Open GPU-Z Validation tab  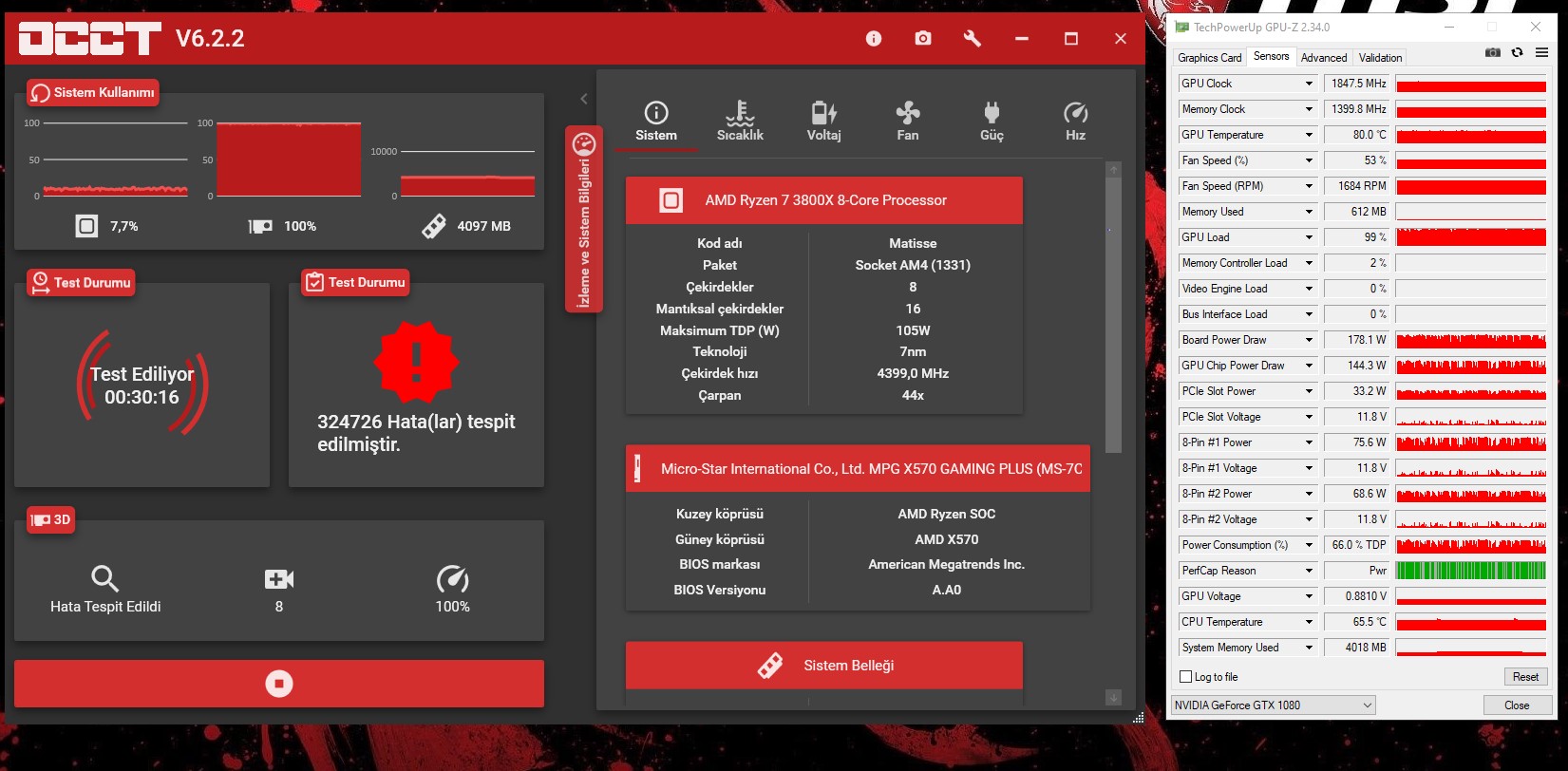pos(1380,58)
